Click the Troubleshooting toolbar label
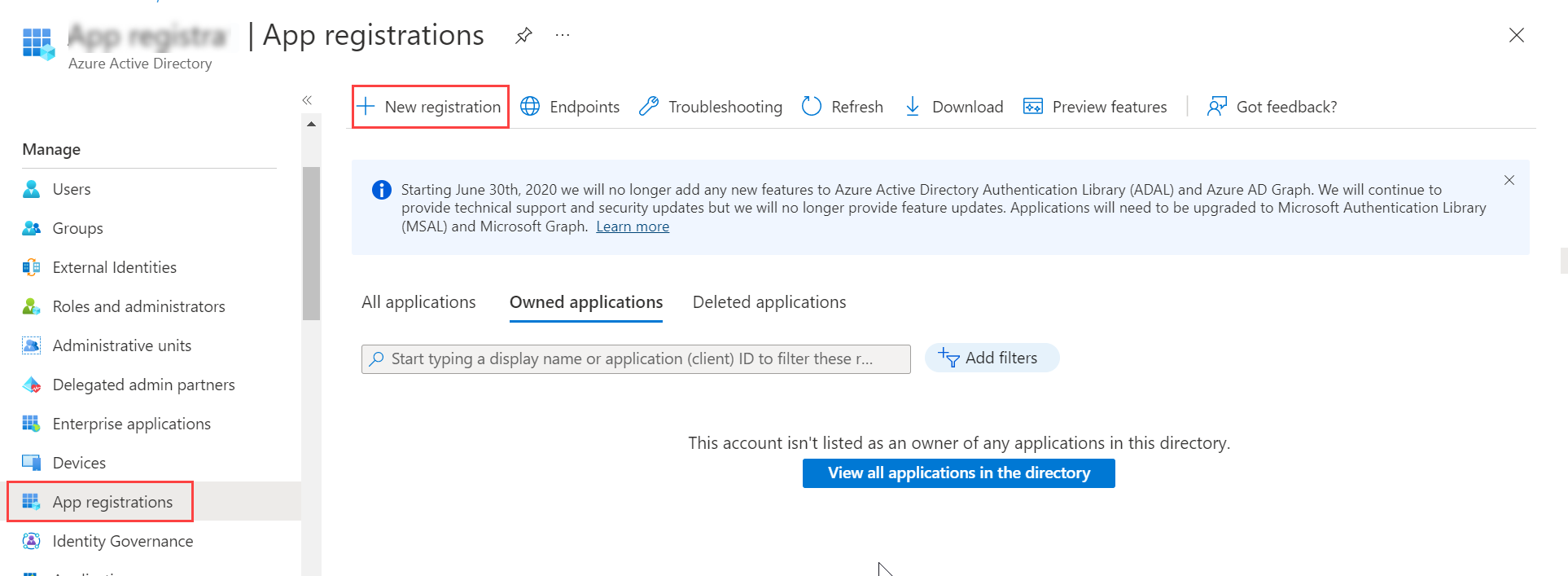The height and width of the screenshot is (576, 1568). click(x=725, y=107)
